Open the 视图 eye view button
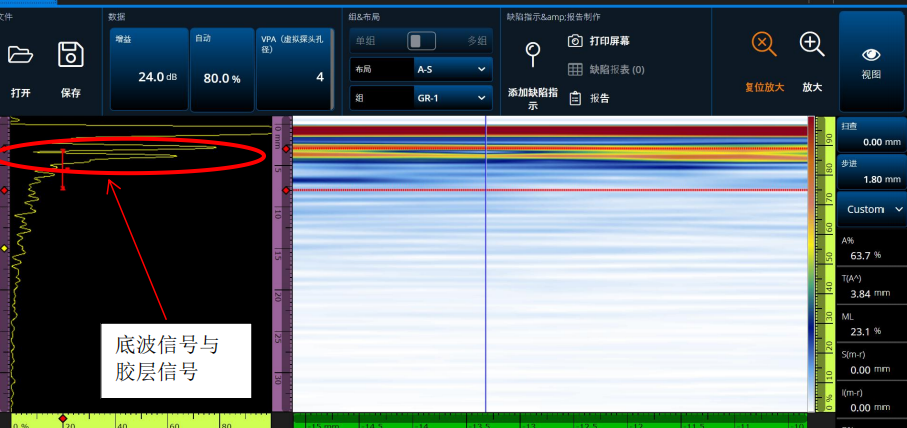 click(x=871, y=61)
